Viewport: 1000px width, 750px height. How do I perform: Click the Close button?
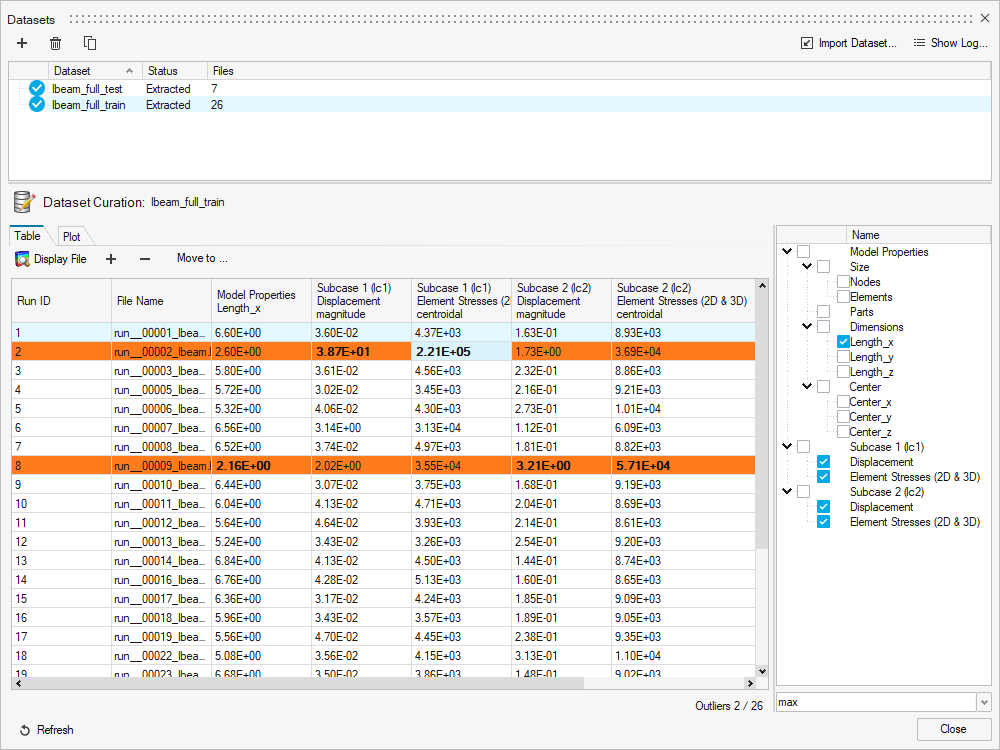tap(953, 729)
